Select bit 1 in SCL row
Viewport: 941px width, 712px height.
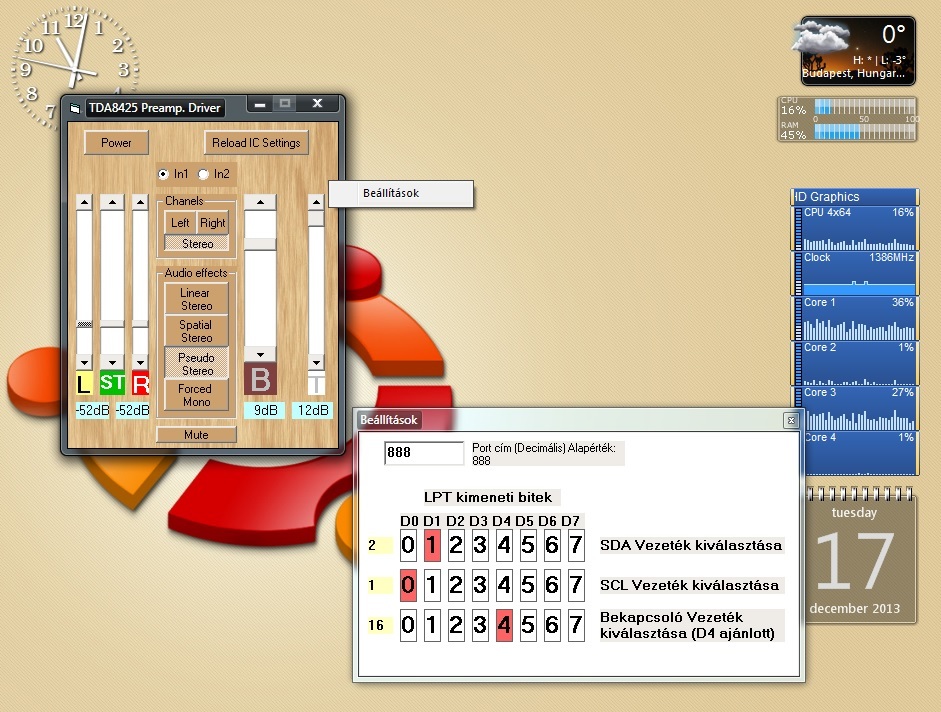click(x=432, y=585)
